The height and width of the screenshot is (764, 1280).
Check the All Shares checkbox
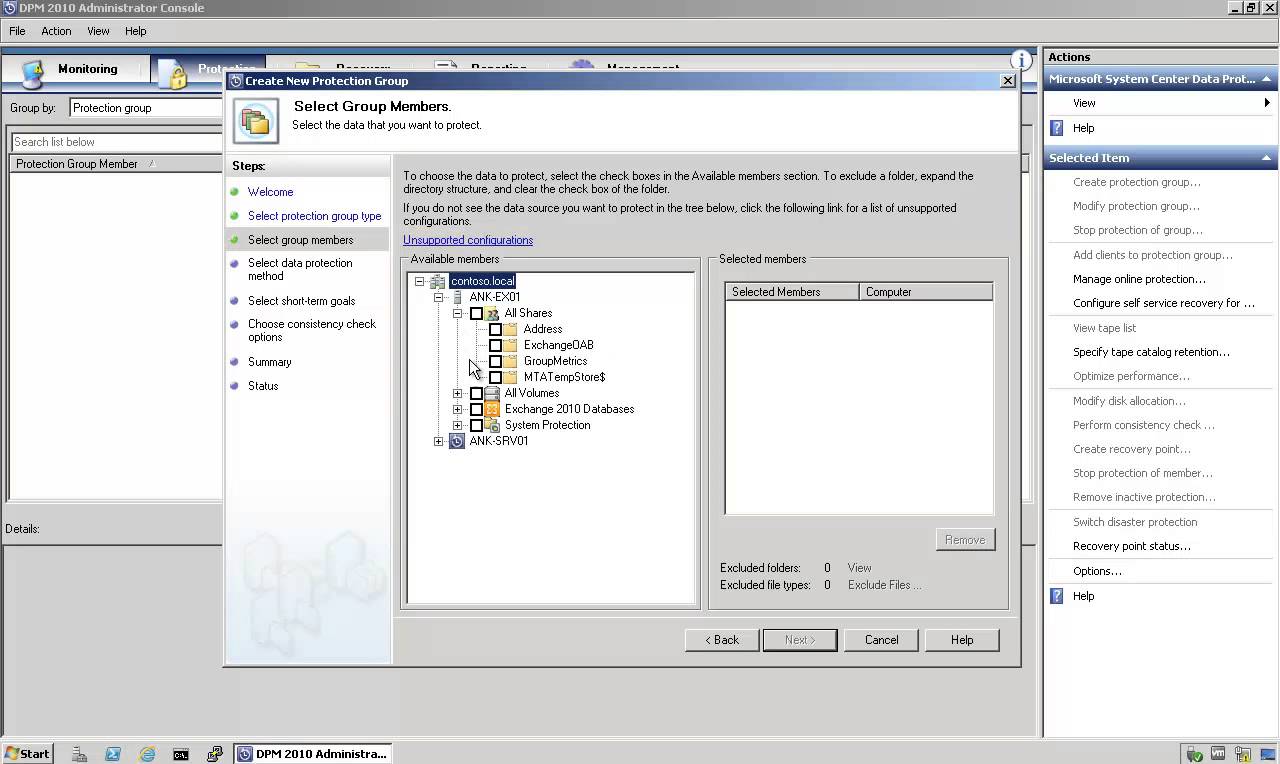point(477,313)
